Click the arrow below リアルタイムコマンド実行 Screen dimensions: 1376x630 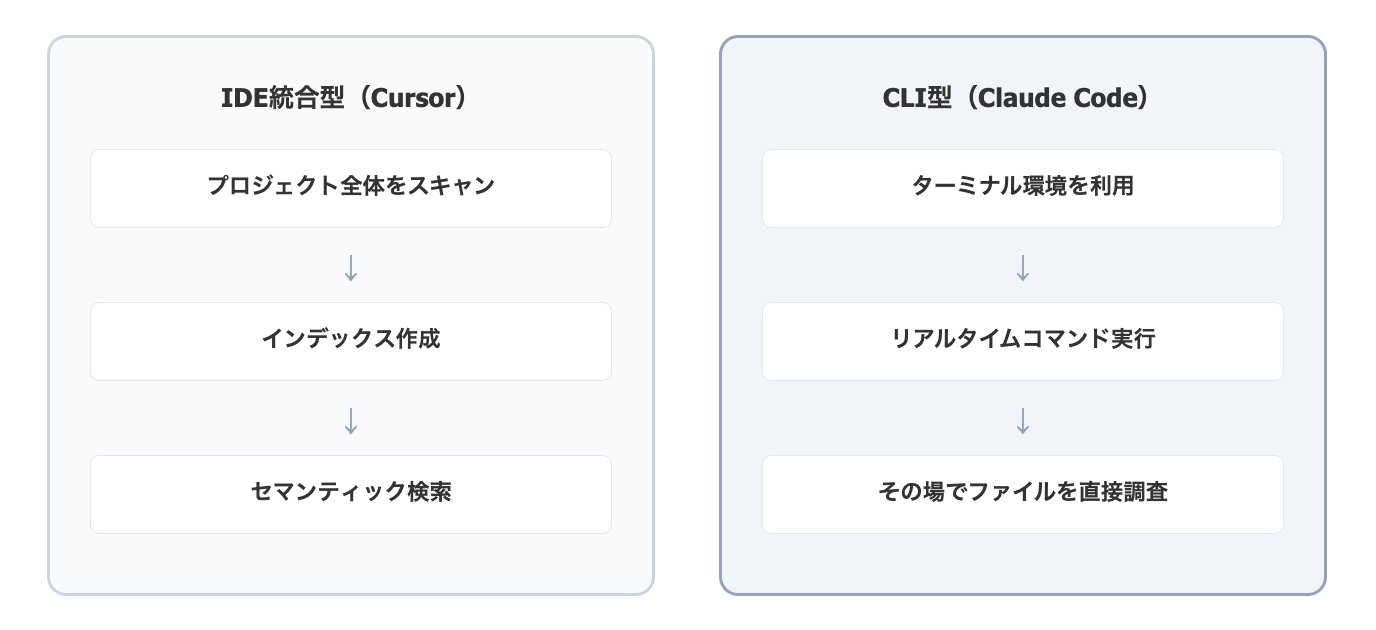click(x=1023, y=421)
